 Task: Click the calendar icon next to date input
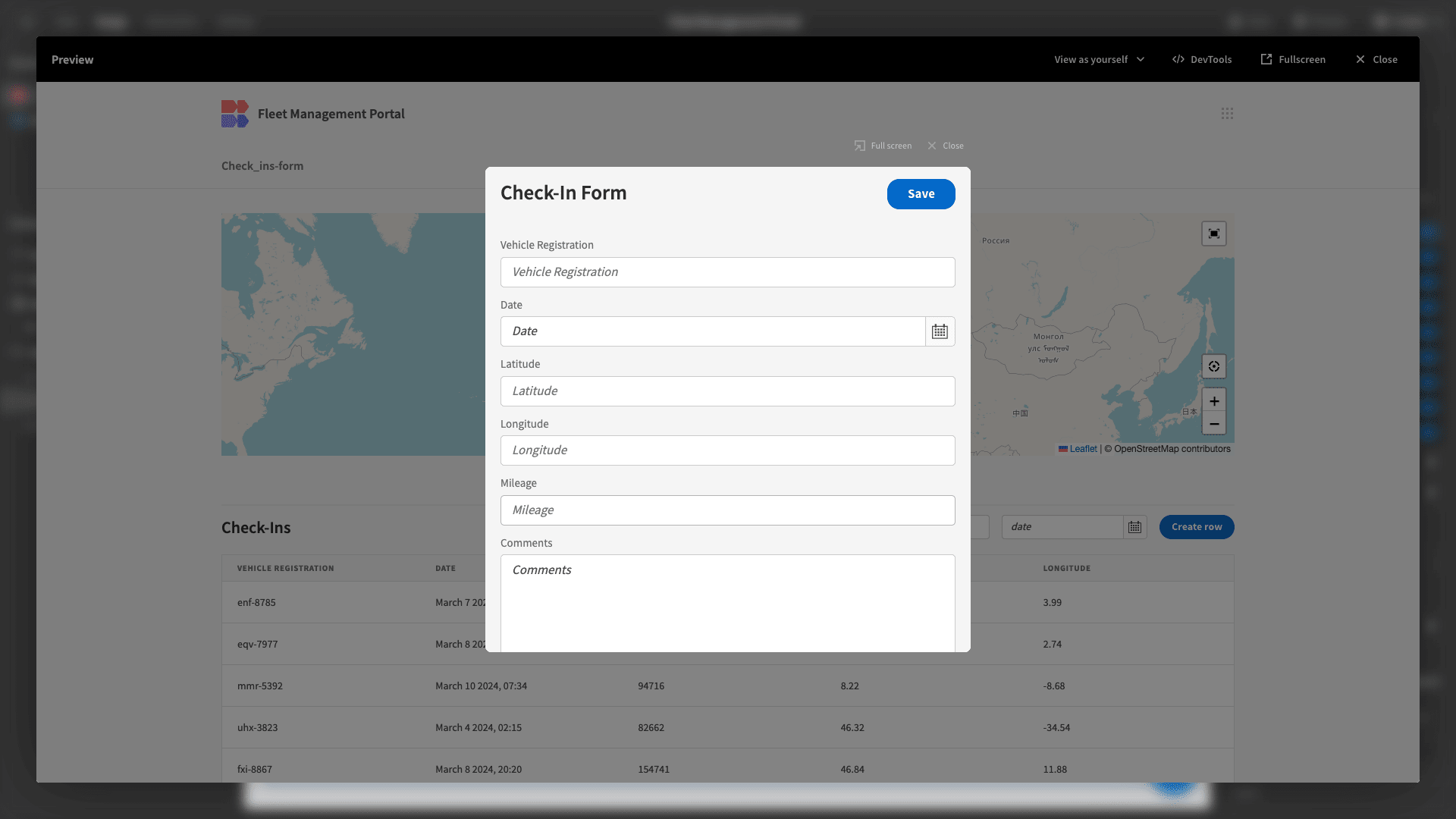(939, 331)
